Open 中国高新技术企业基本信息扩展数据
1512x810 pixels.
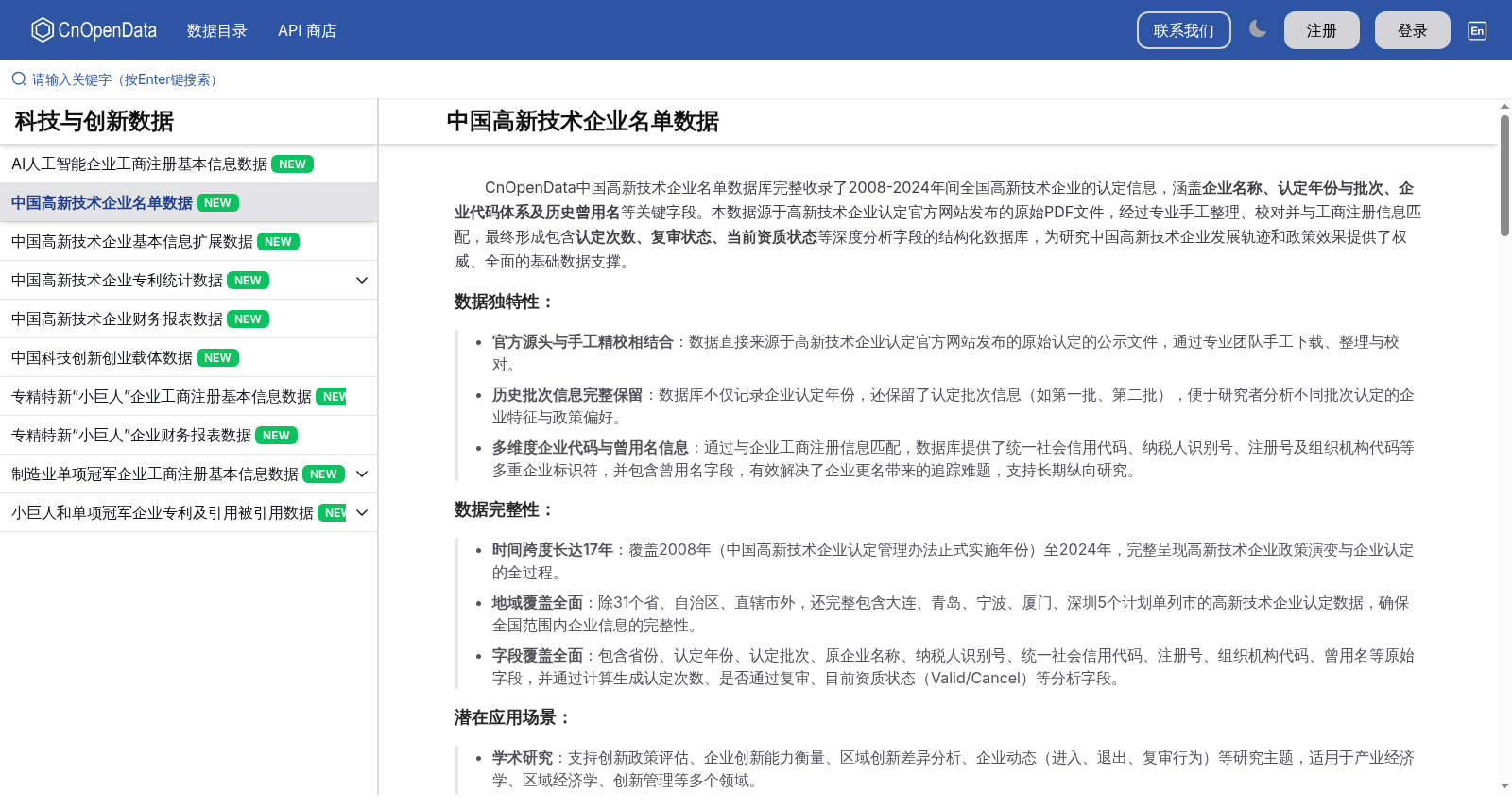pyautogui.click(x=131, y=241)
